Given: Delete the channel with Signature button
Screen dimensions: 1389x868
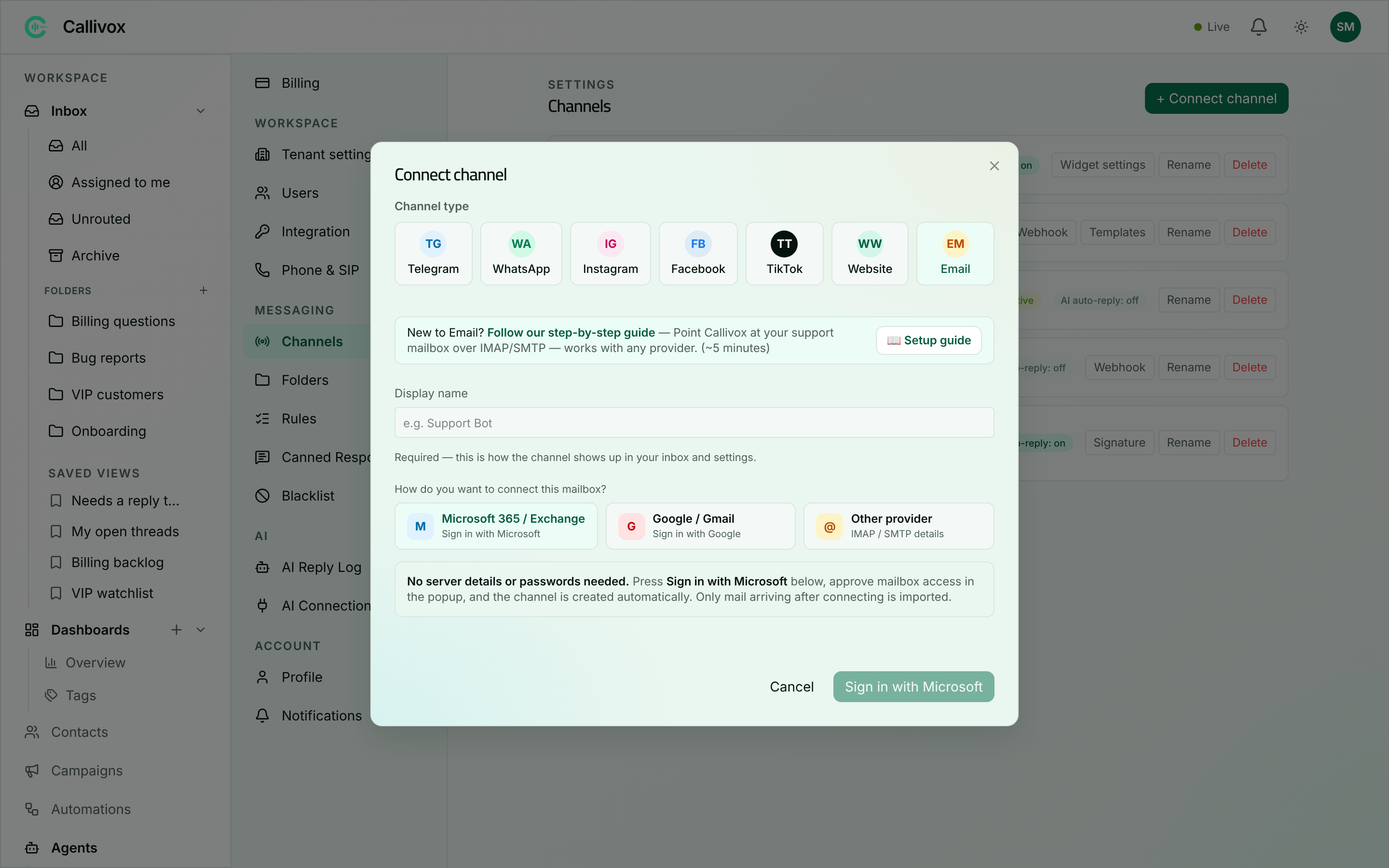Looking at the screenshot, I should pyautogui.click(x=1250, y=443).
